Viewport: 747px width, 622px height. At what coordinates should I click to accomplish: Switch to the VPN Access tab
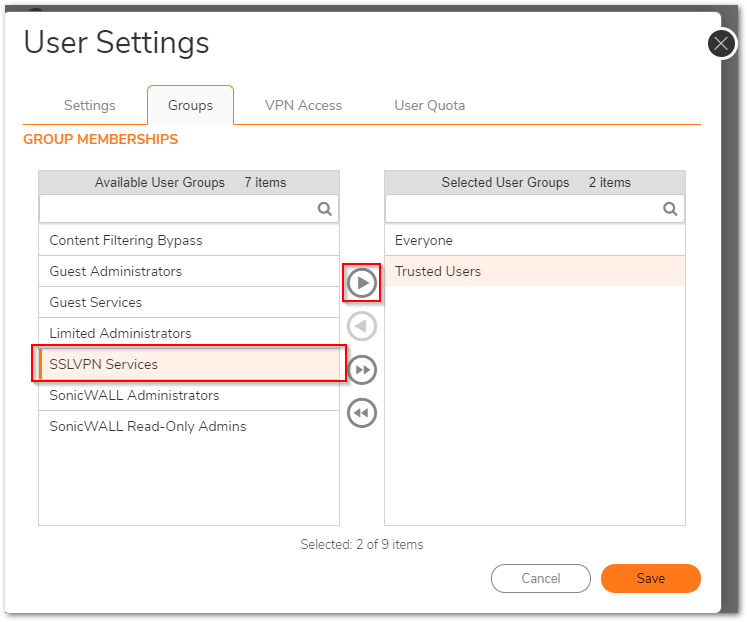[x=303, y=105]
